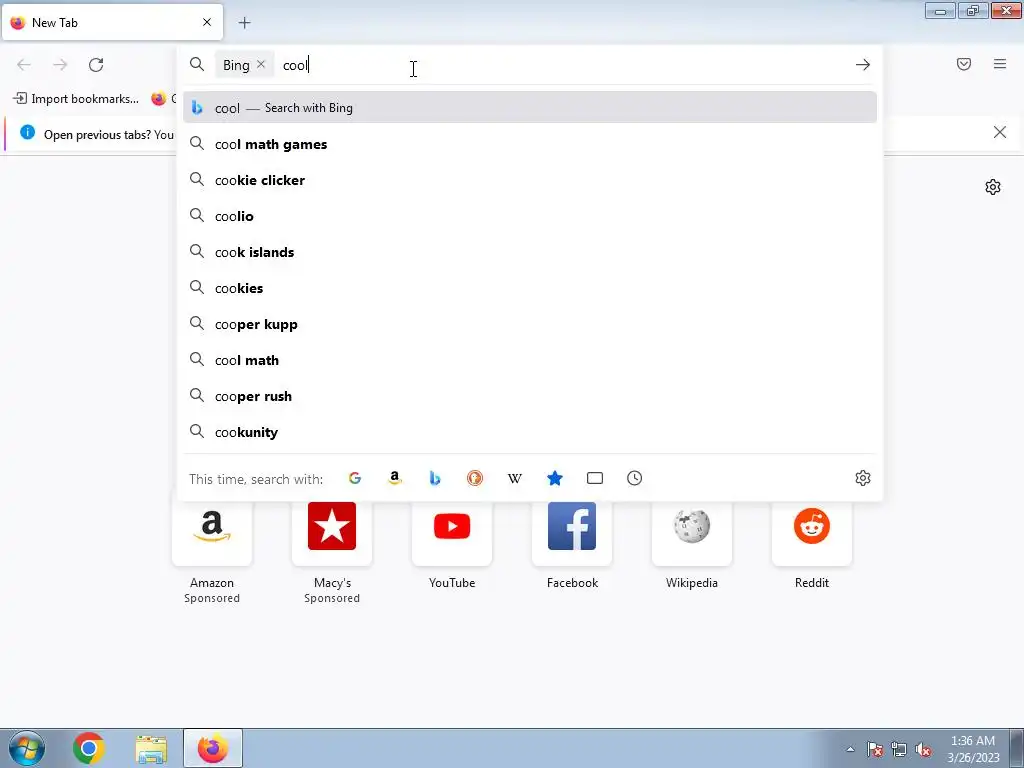Pick the 'cooper rush' suggestion
This screenshot has width=1024, height=768.
tap(530, 396)
